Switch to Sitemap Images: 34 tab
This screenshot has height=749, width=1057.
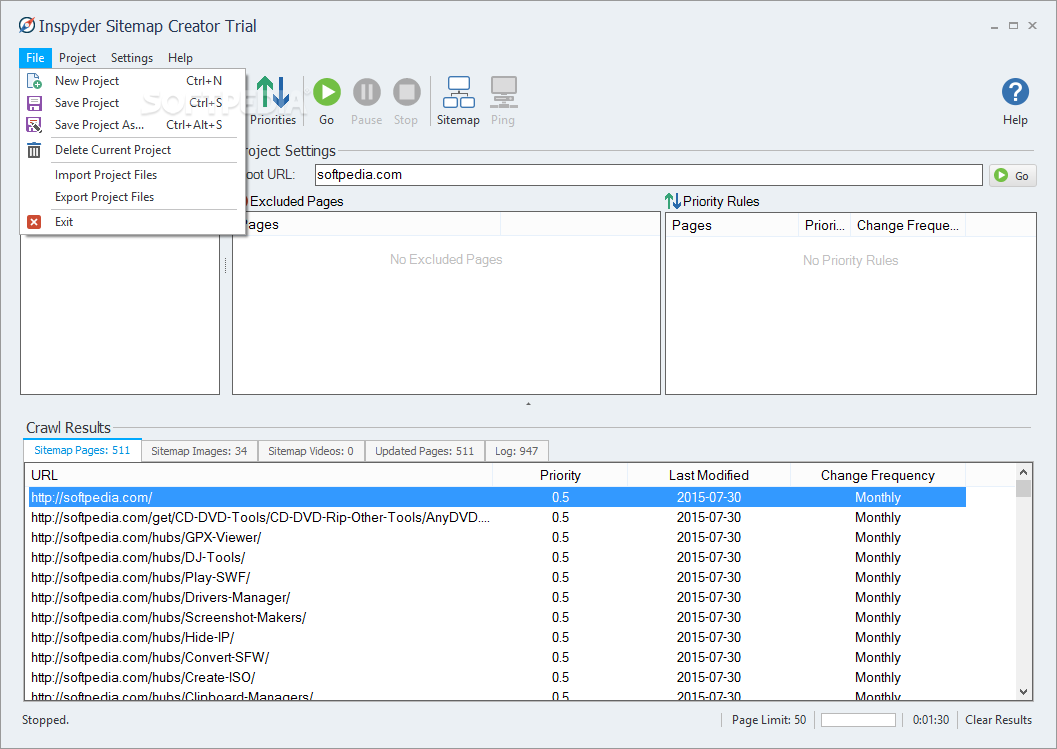[200, 451]
